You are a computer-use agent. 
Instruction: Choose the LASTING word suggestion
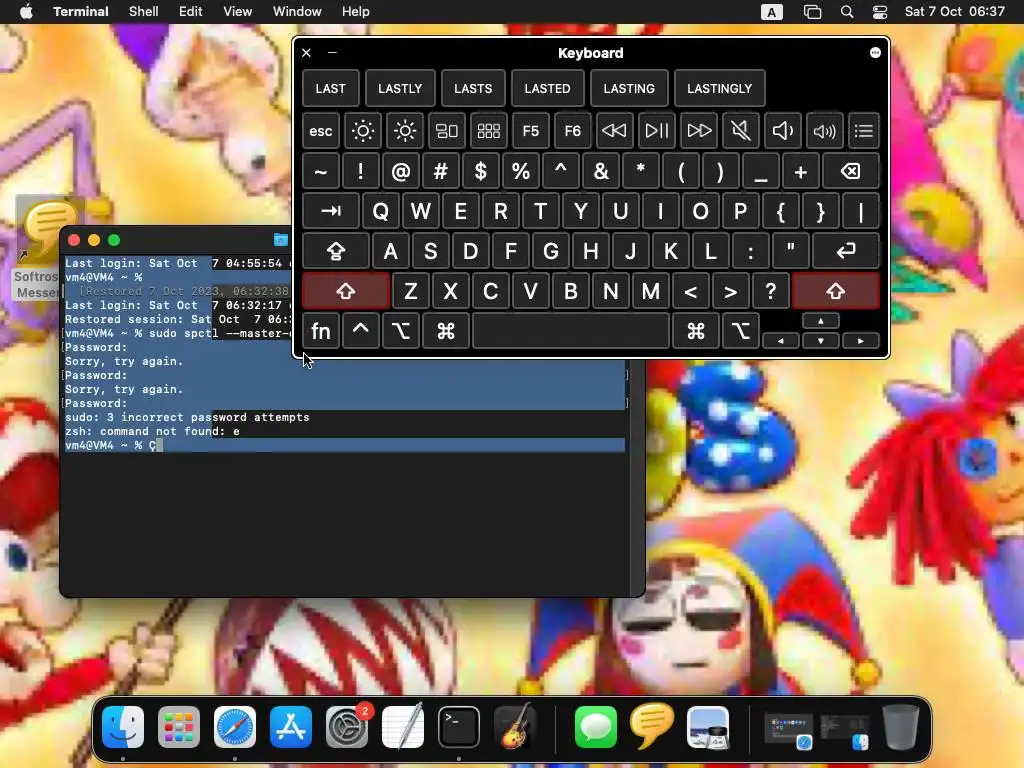[x=629, y=88]
